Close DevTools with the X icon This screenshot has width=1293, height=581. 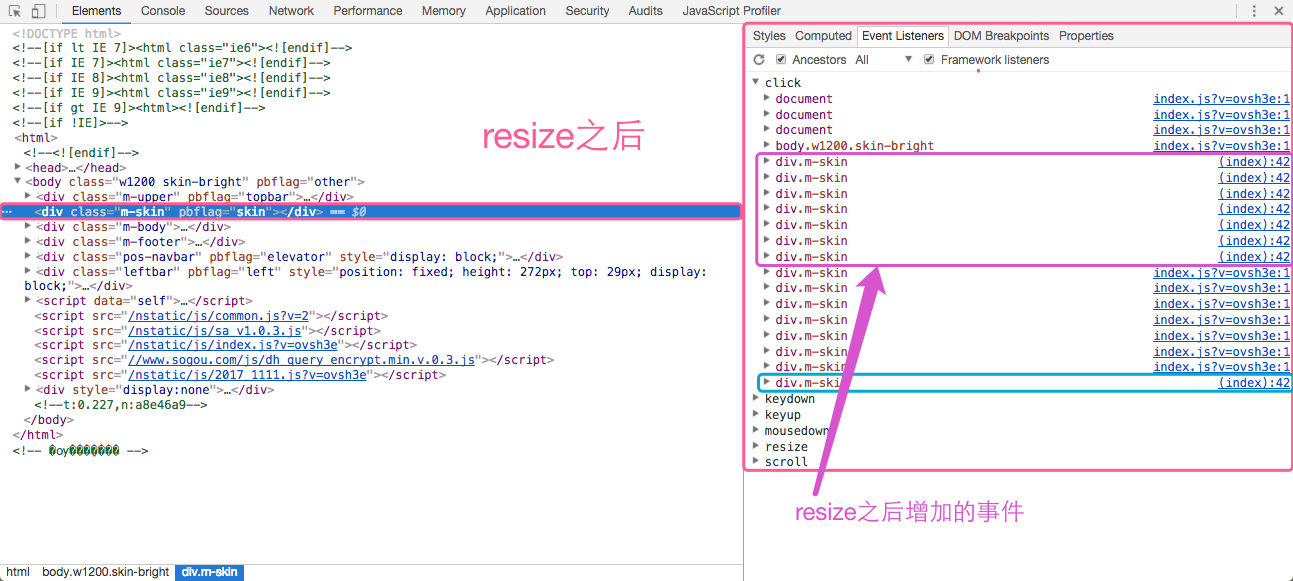click(x=1280, y=11)
